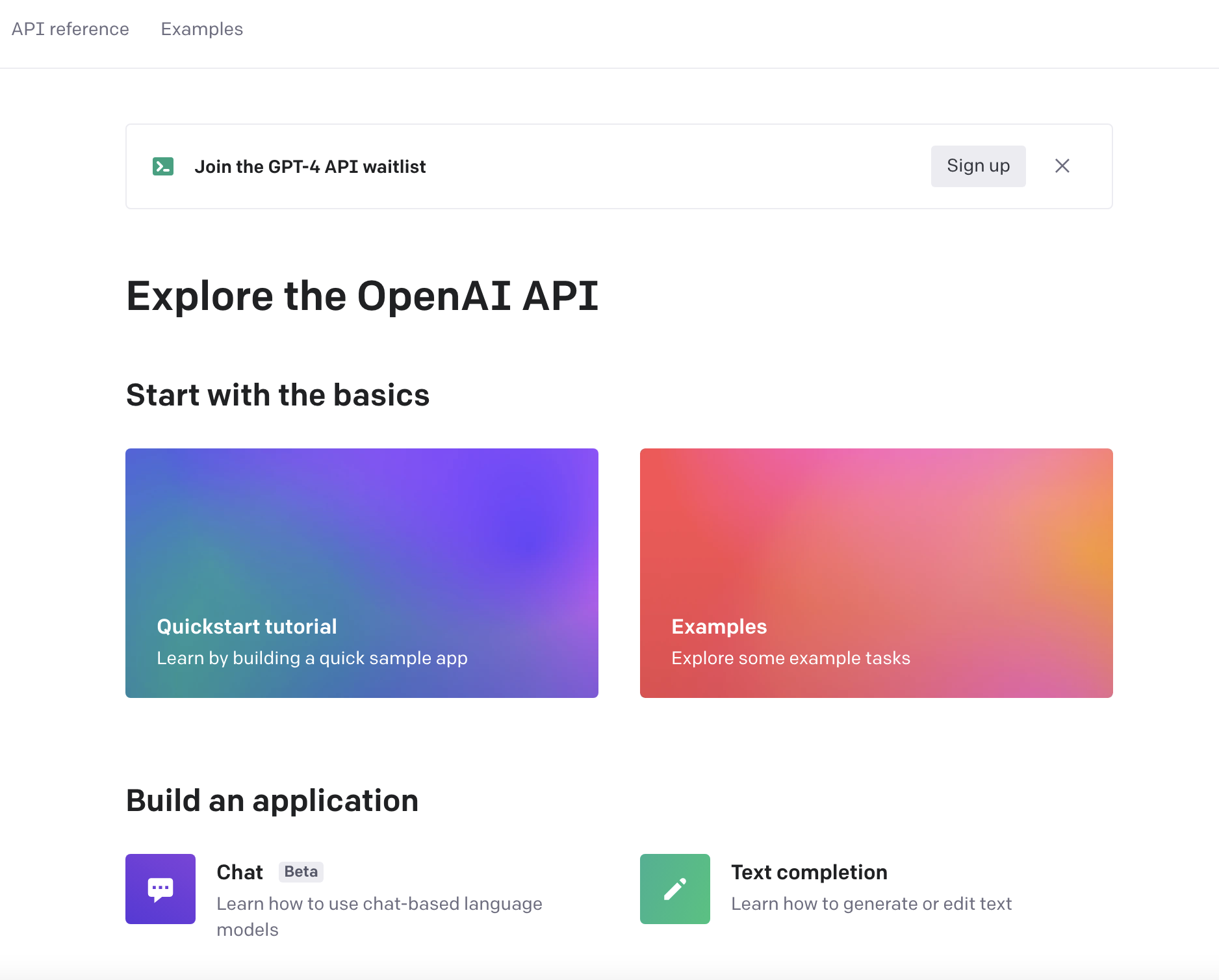The image size is (1219, 980).
Task: Click 'Learn how to use chat-based language models'
Action: pos(379,917)
